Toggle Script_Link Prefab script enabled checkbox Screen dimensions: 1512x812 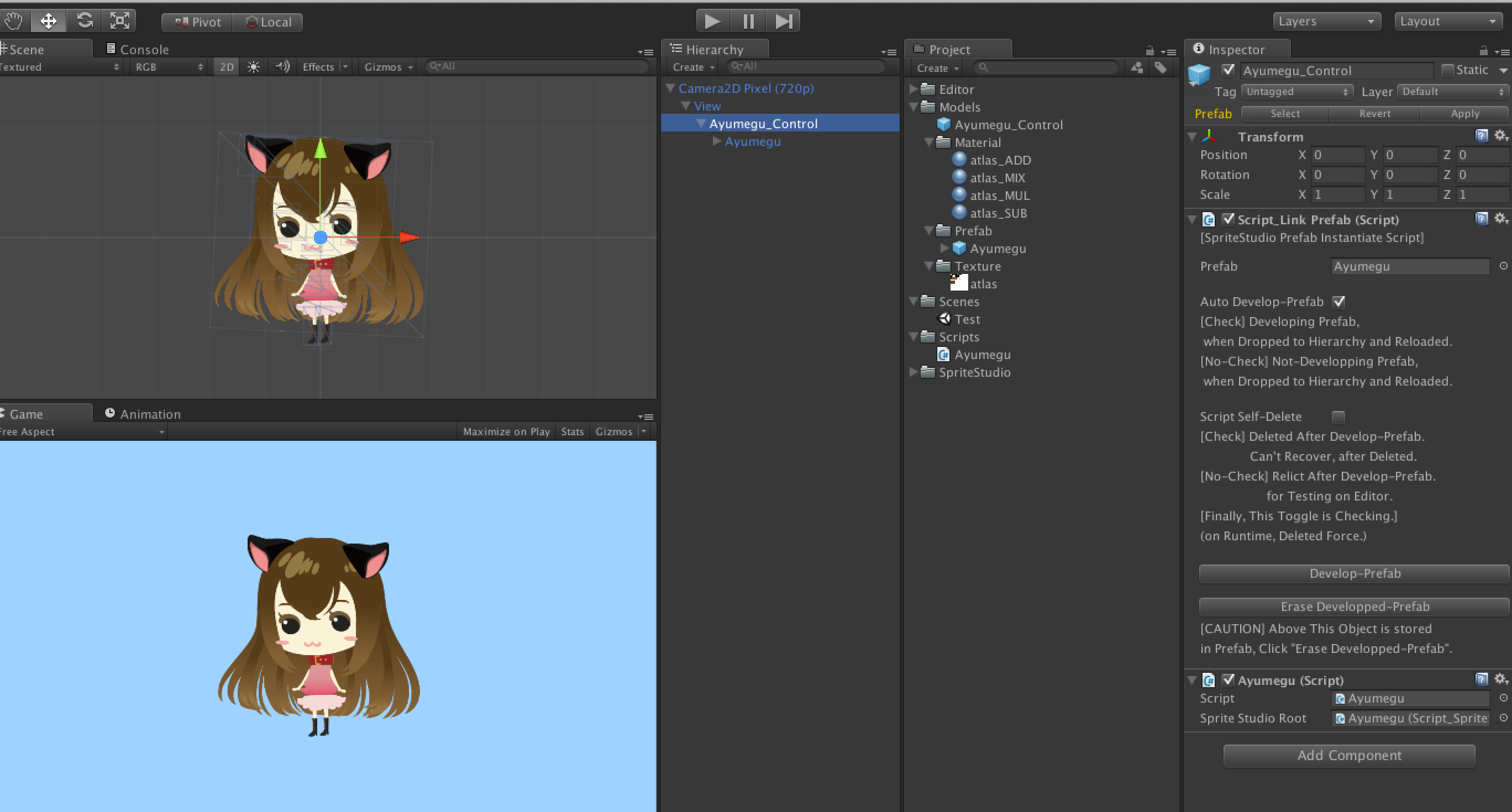(x=1228, y=219)
